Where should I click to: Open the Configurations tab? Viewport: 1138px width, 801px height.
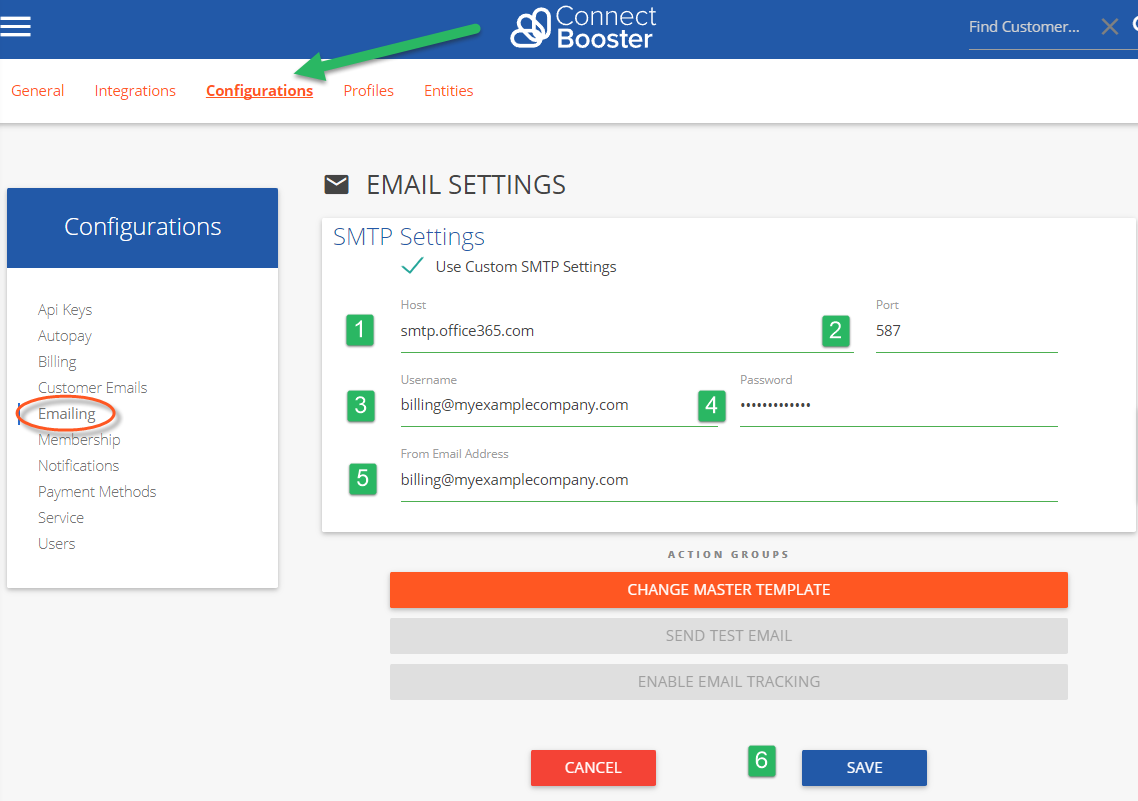pyautogui.click(x=259, y=91)
